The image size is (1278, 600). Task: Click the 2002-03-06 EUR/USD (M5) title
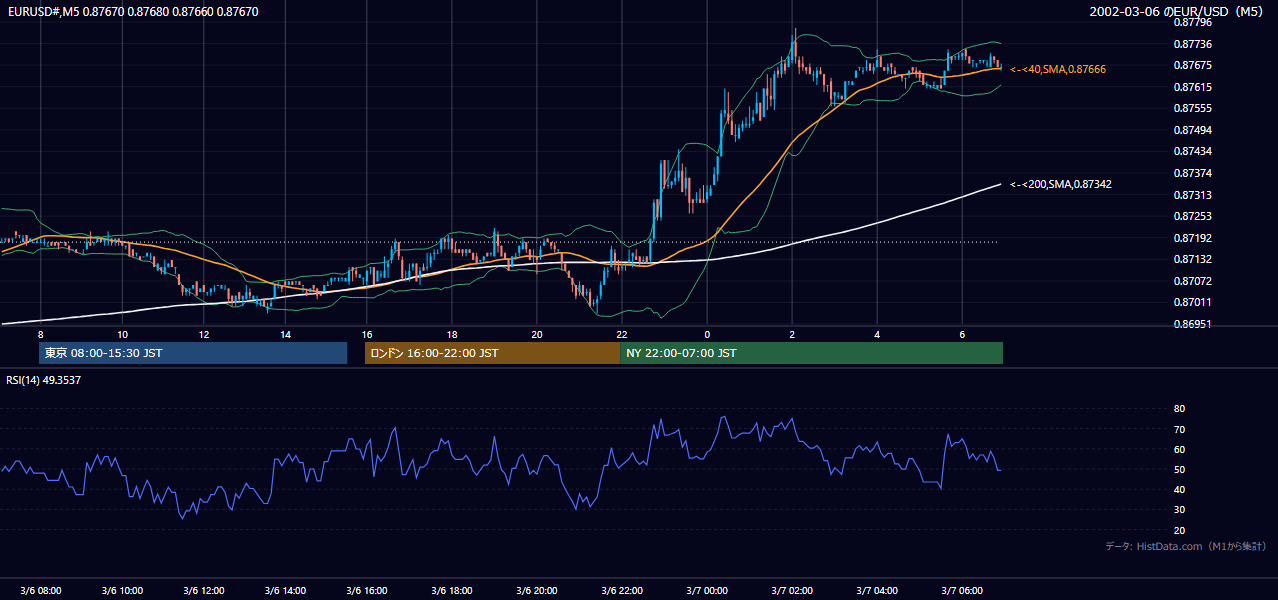point(1177,12)
